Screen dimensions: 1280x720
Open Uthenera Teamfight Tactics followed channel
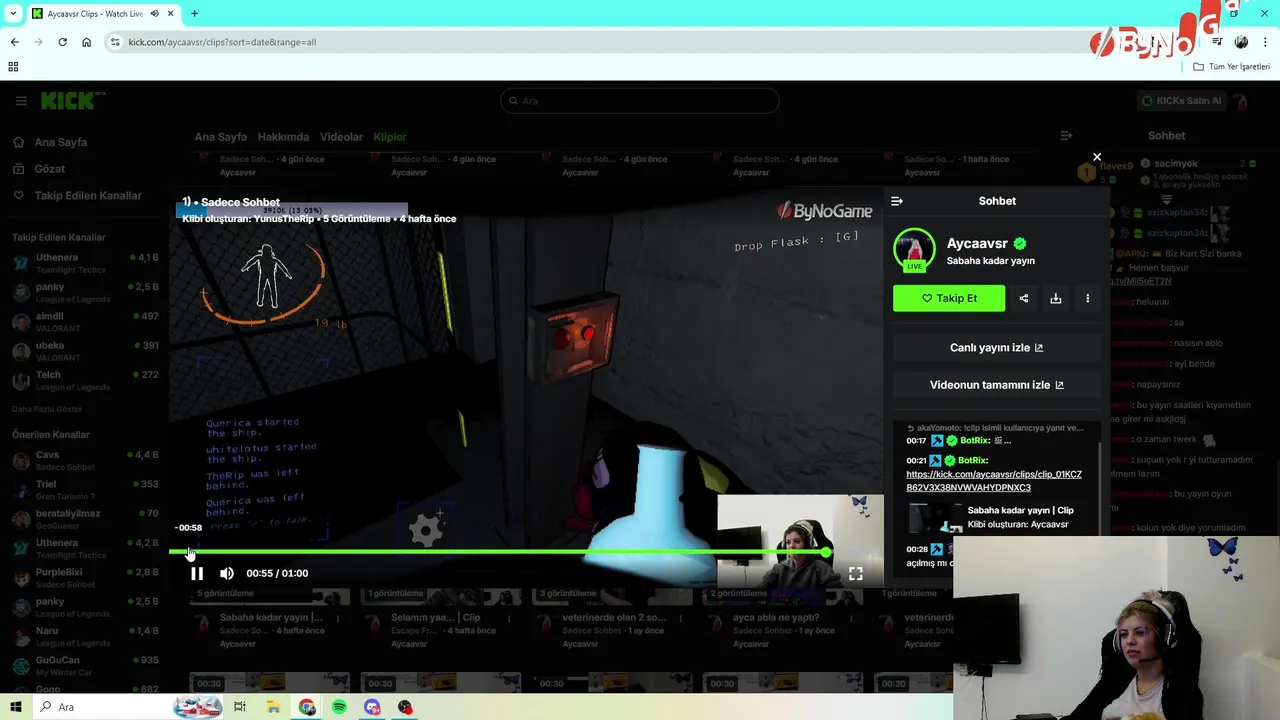click(x=85, y=264)
